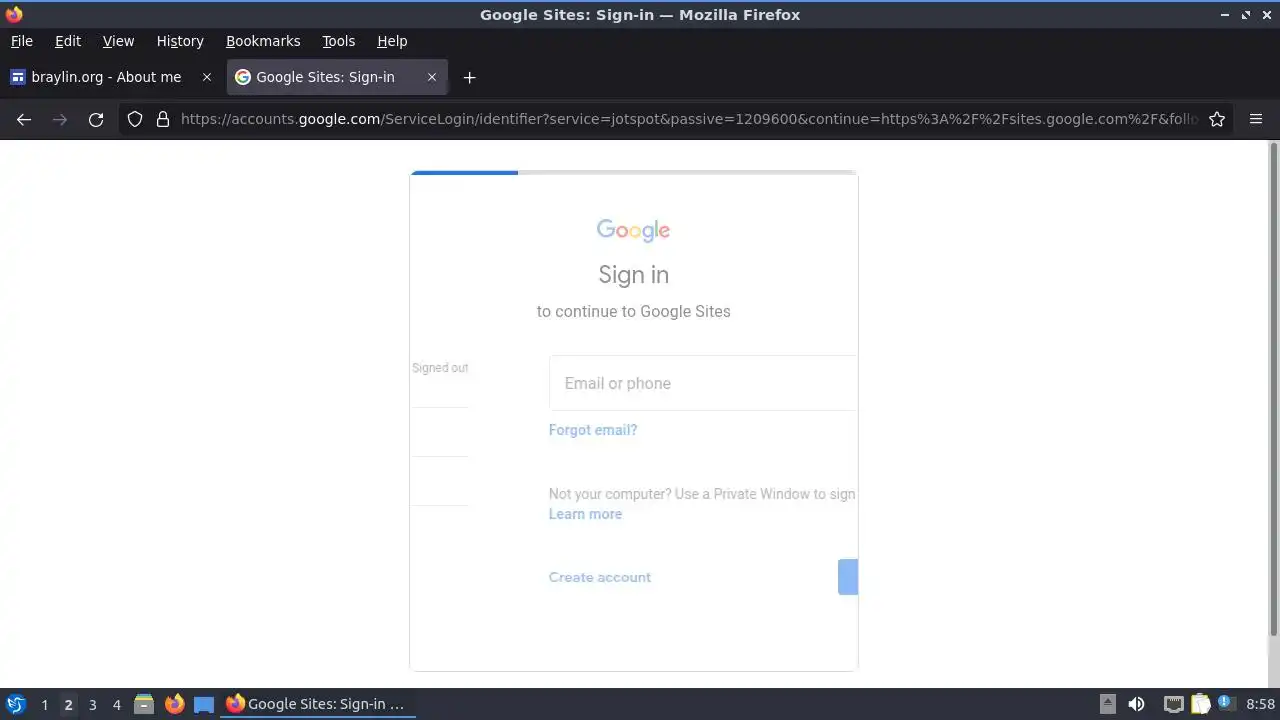Open the tracking protection shield icon
Image resolution: width=1280 pixels, height=720 pixels.
[x=135, y=119]
